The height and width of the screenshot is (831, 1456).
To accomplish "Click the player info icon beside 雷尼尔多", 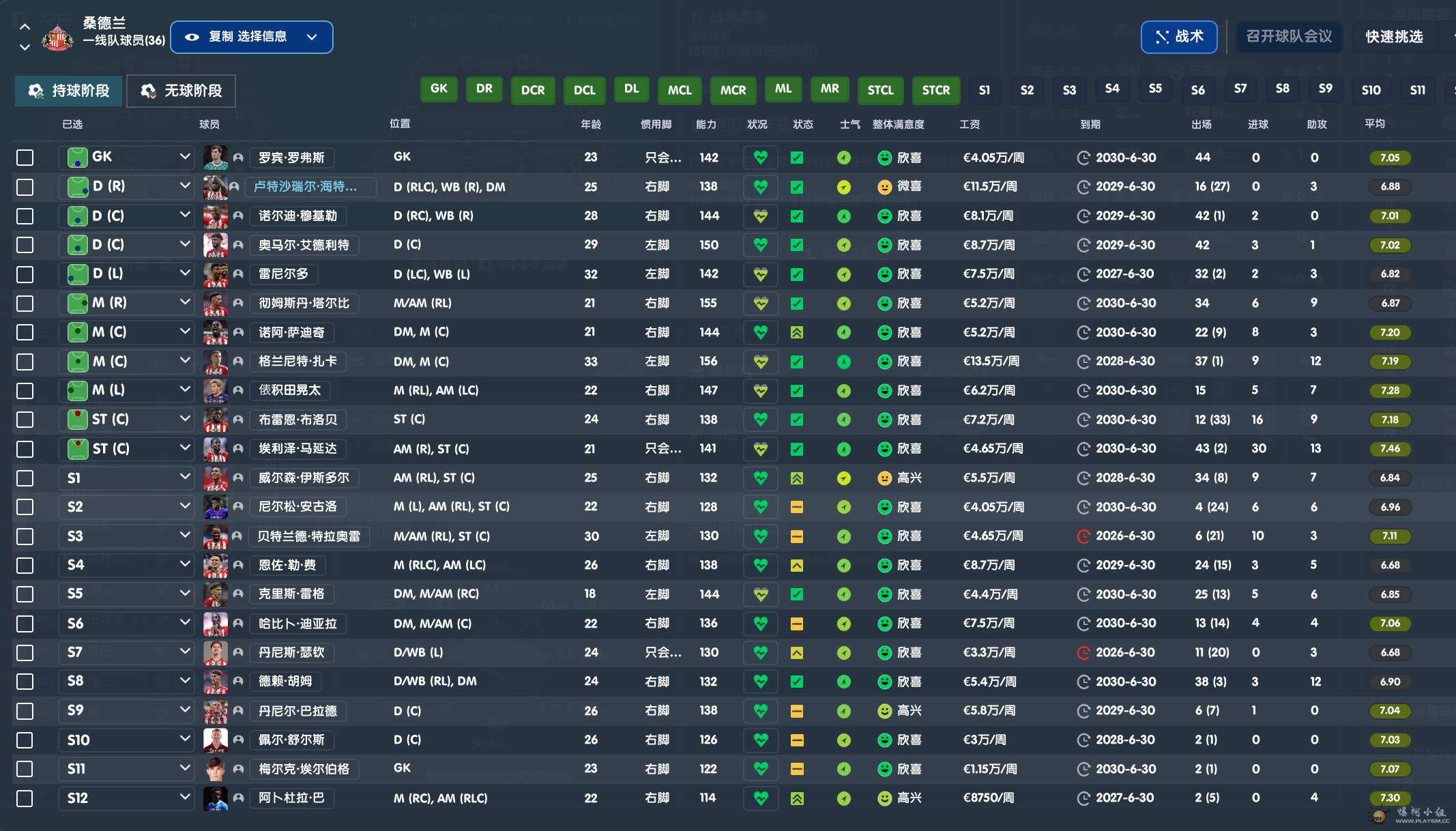I will (238, 274).
